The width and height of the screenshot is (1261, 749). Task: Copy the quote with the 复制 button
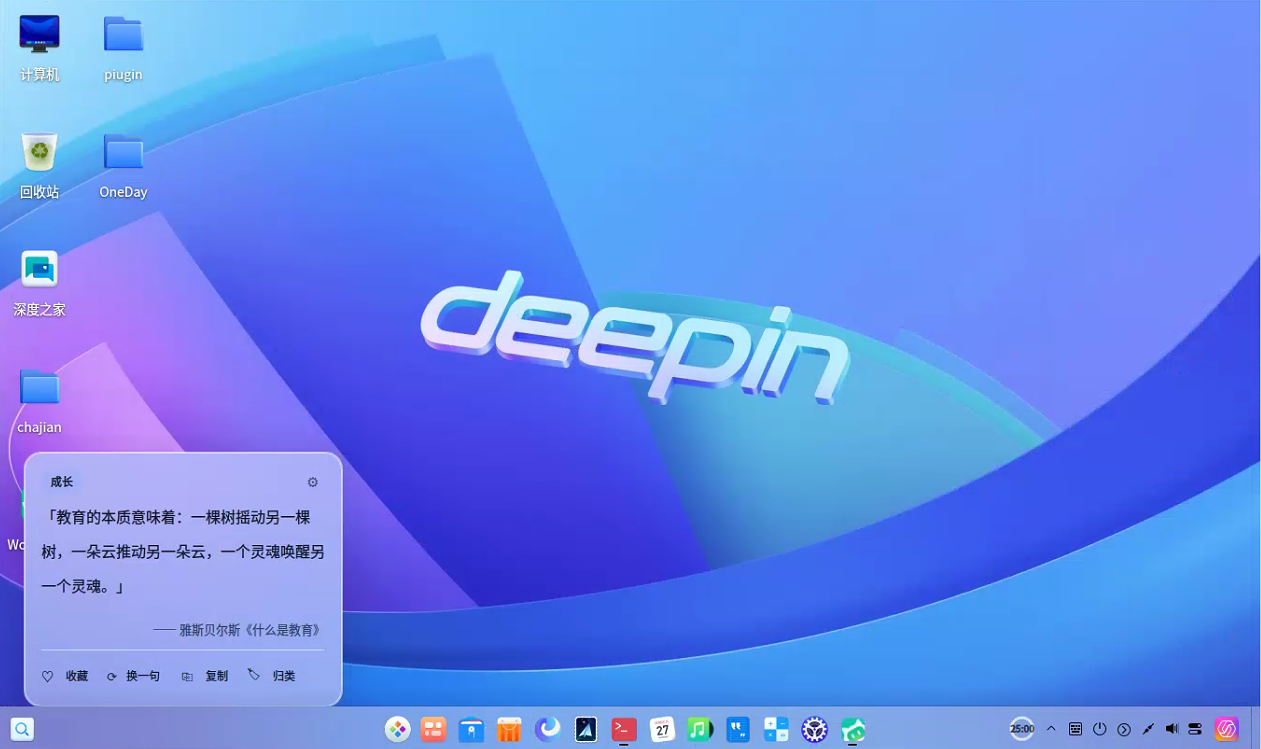click(205, 676)
